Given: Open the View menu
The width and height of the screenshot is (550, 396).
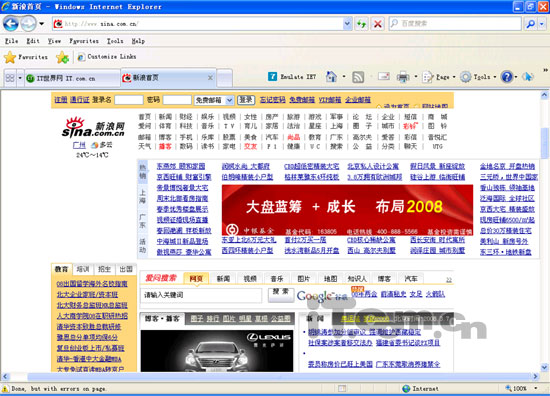Looking at the screenshot, I should (x=54, y=41).
